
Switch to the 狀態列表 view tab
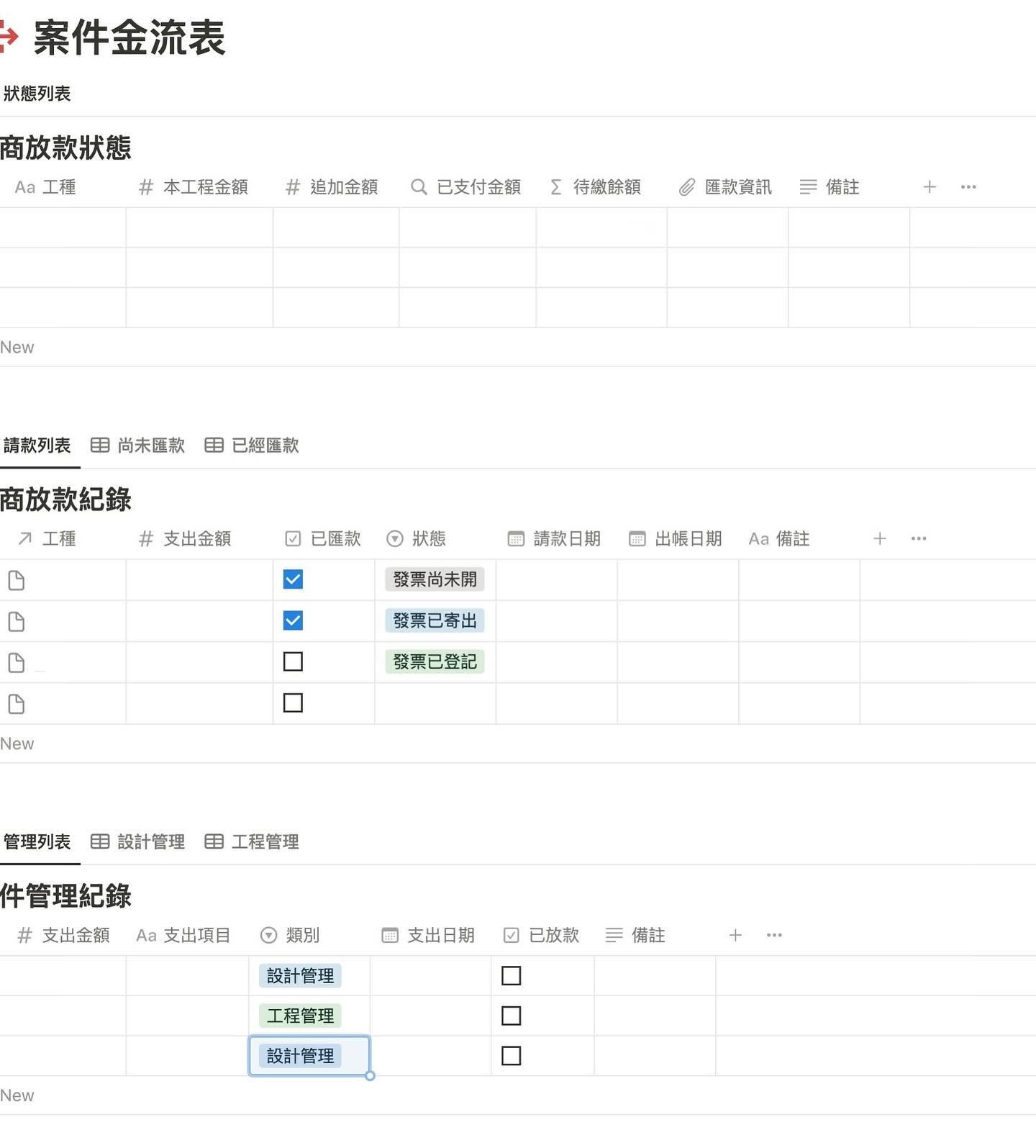tap(37, 94)
